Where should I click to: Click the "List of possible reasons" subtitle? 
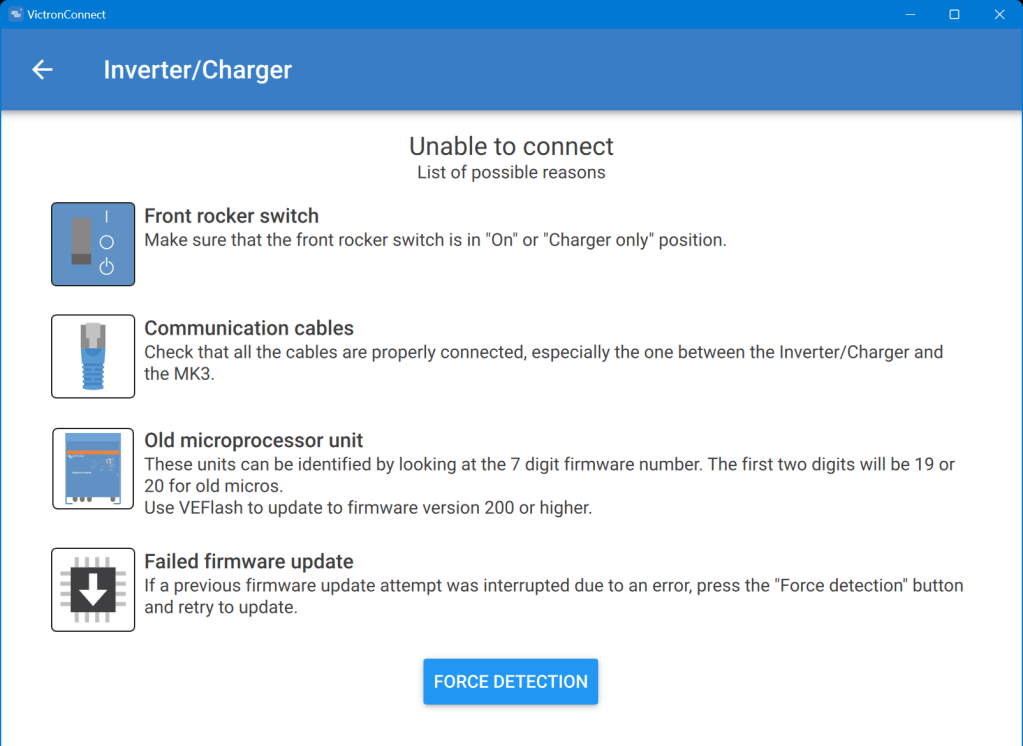point(511,172)
